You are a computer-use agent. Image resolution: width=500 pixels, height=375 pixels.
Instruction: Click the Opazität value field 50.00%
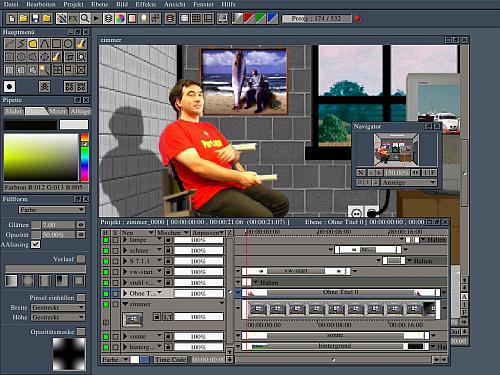coord(58,235)
